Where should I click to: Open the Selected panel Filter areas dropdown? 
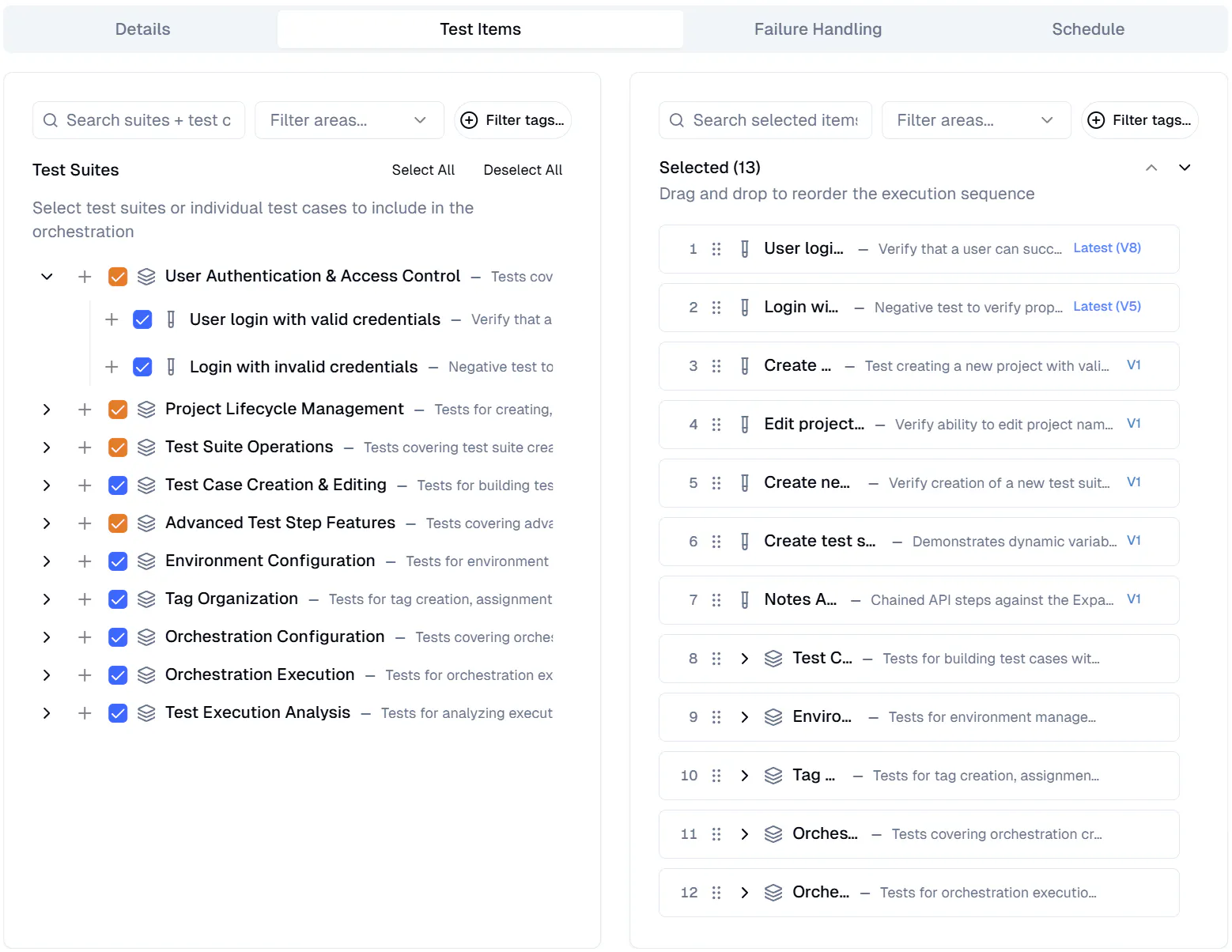click(976, 120)
